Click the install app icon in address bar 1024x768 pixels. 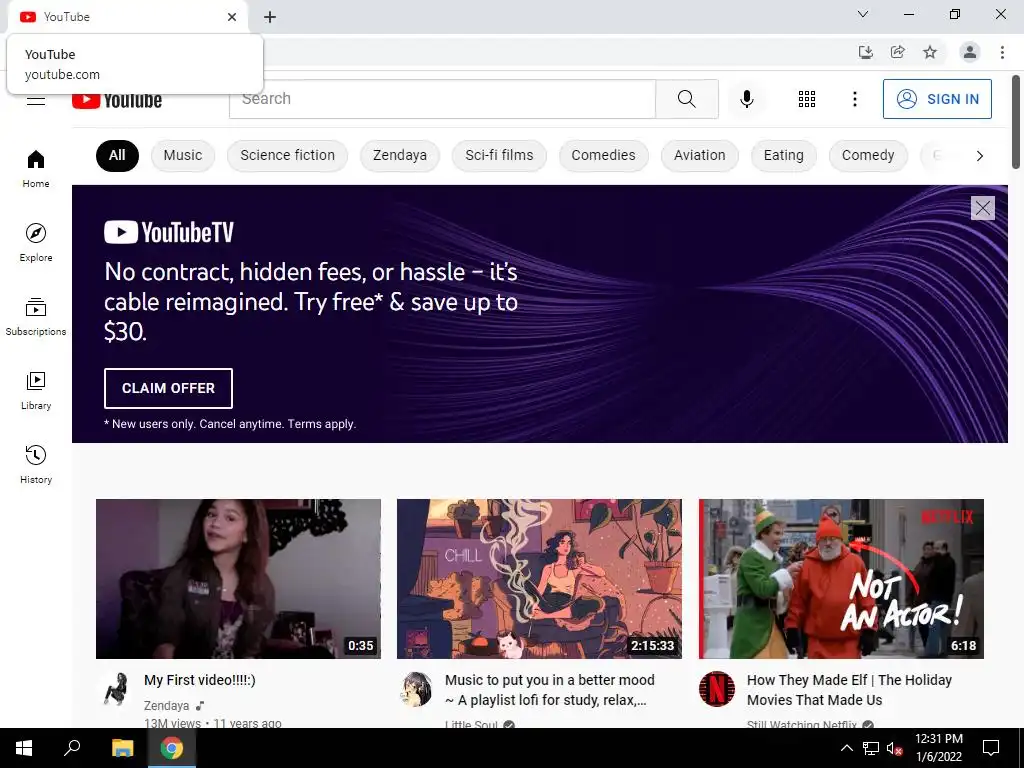pyautogui.click(x=865, y=52)
